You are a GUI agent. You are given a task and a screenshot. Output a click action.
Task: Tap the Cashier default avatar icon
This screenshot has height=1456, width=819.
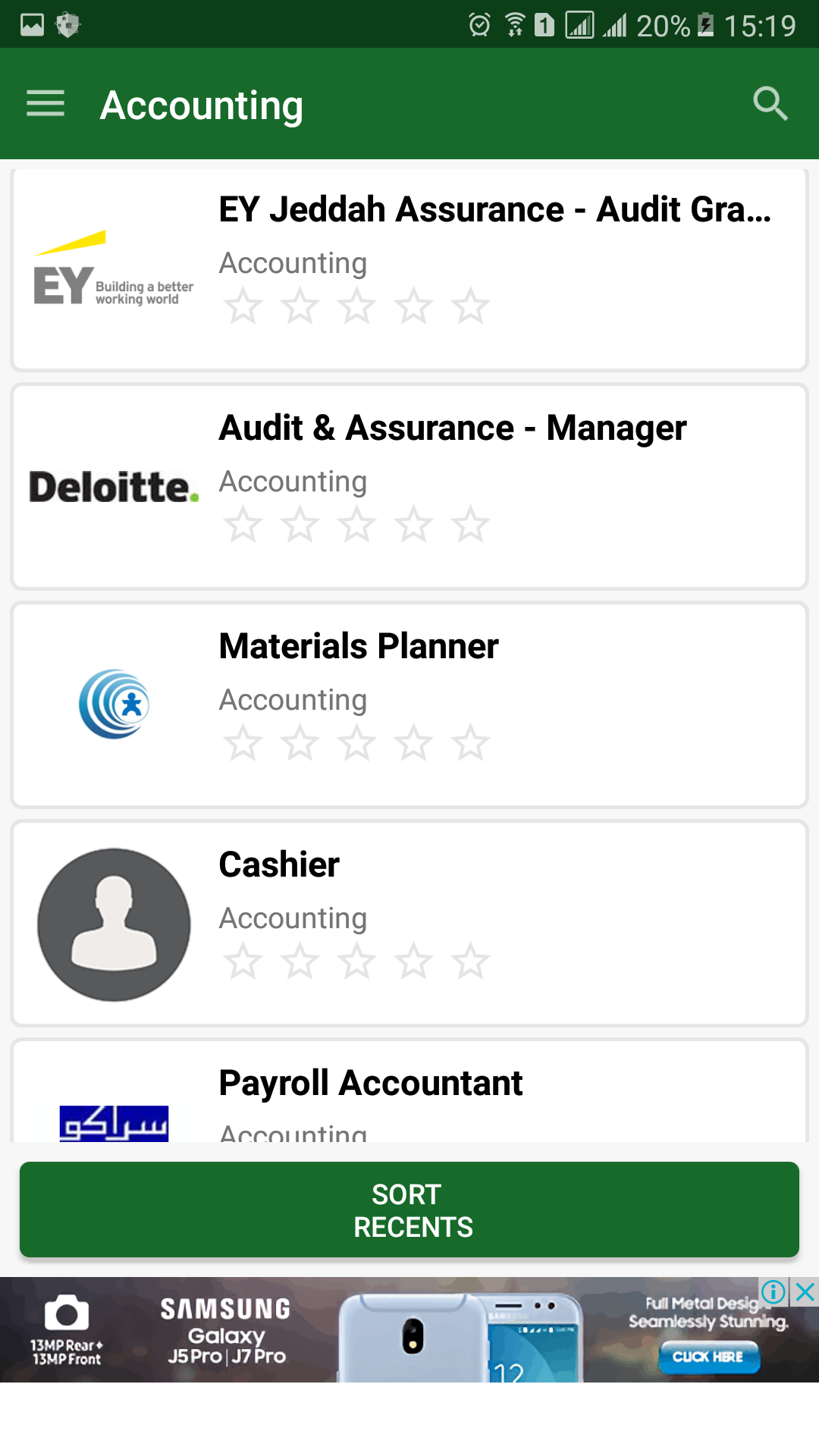(114, 924)
